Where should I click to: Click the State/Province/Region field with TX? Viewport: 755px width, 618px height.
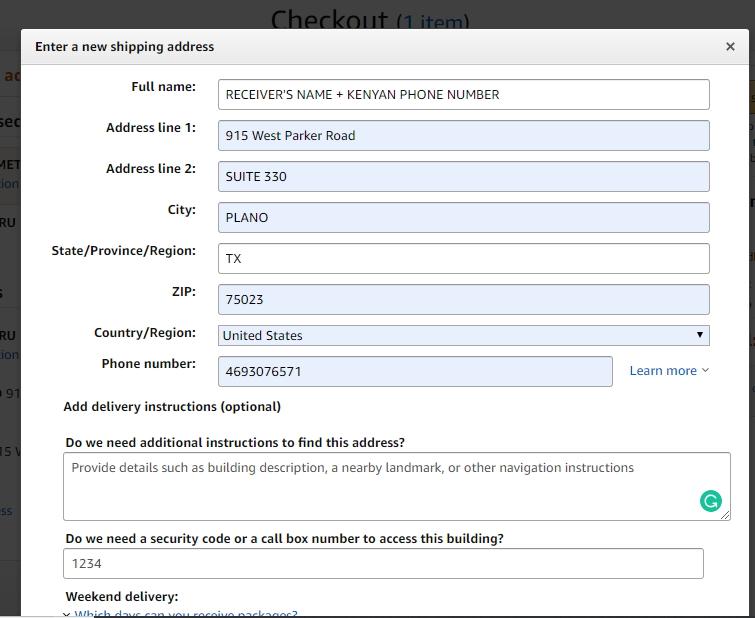tap(463, 258)
